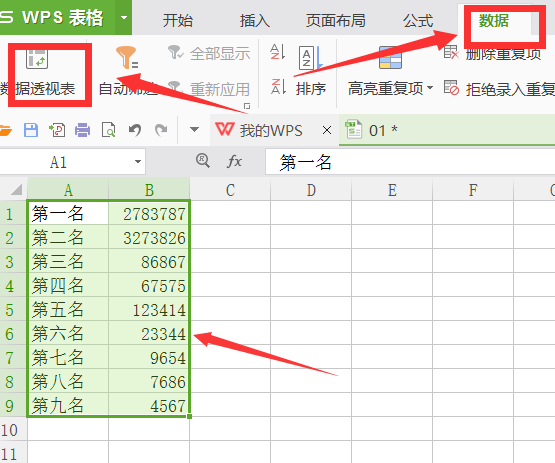
Task: Open the filter group dialog launcher
Action: (247, 106)
